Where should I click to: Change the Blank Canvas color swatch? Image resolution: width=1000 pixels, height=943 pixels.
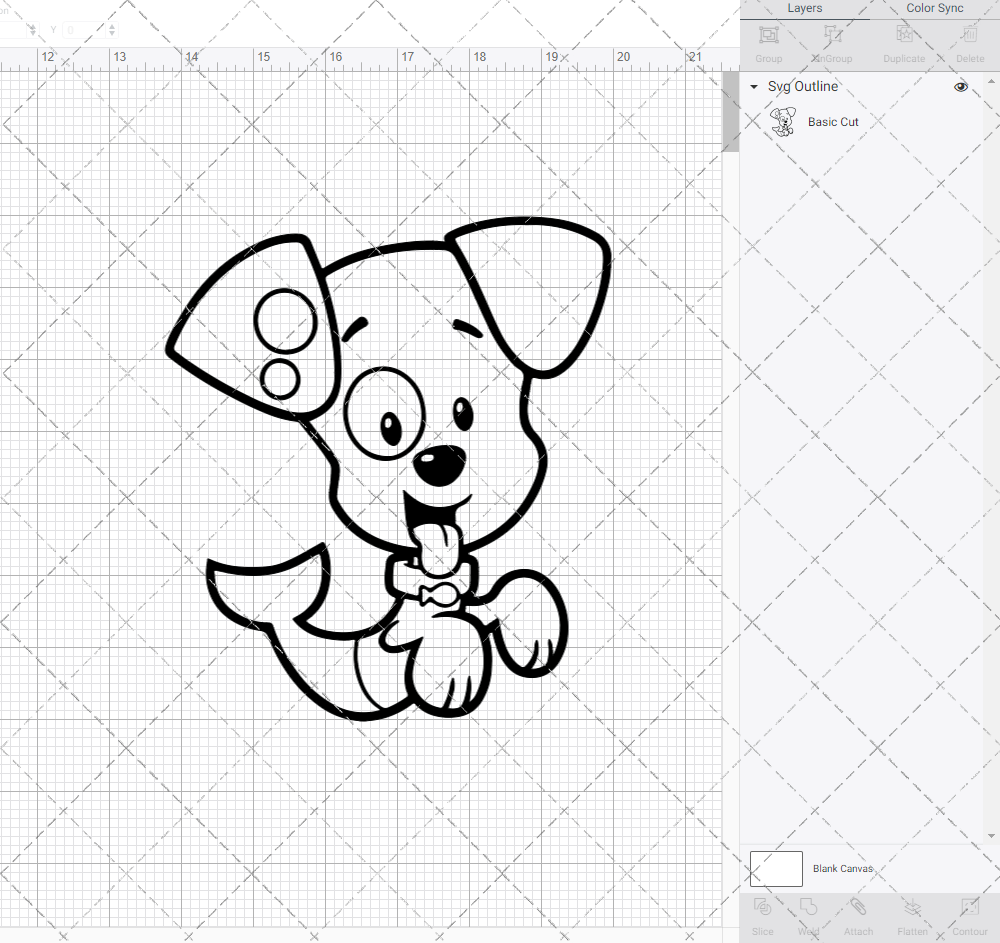point(775,868)
